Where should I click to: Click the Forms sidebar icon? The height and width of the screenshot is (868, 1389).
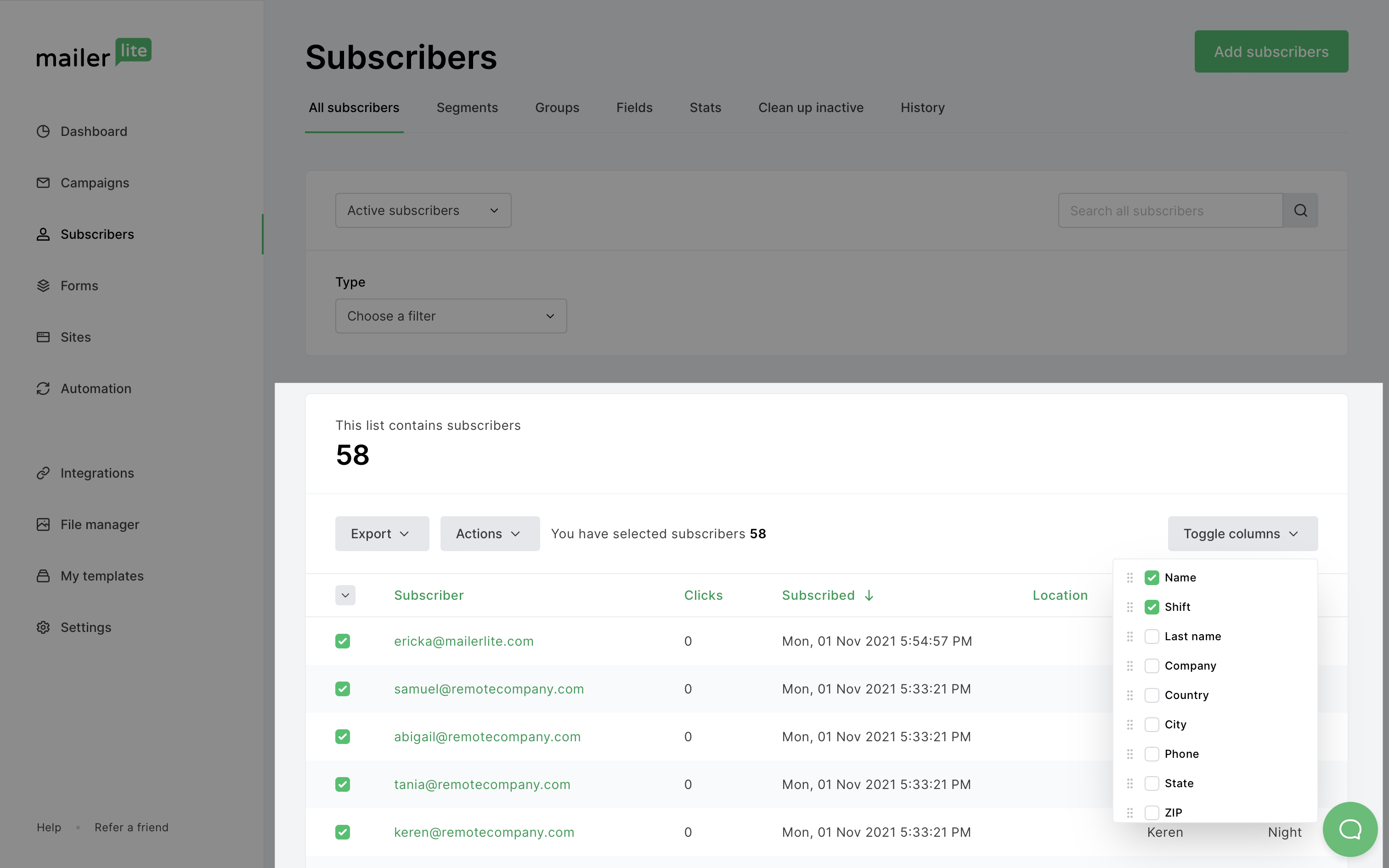click(x=43, y=285)
